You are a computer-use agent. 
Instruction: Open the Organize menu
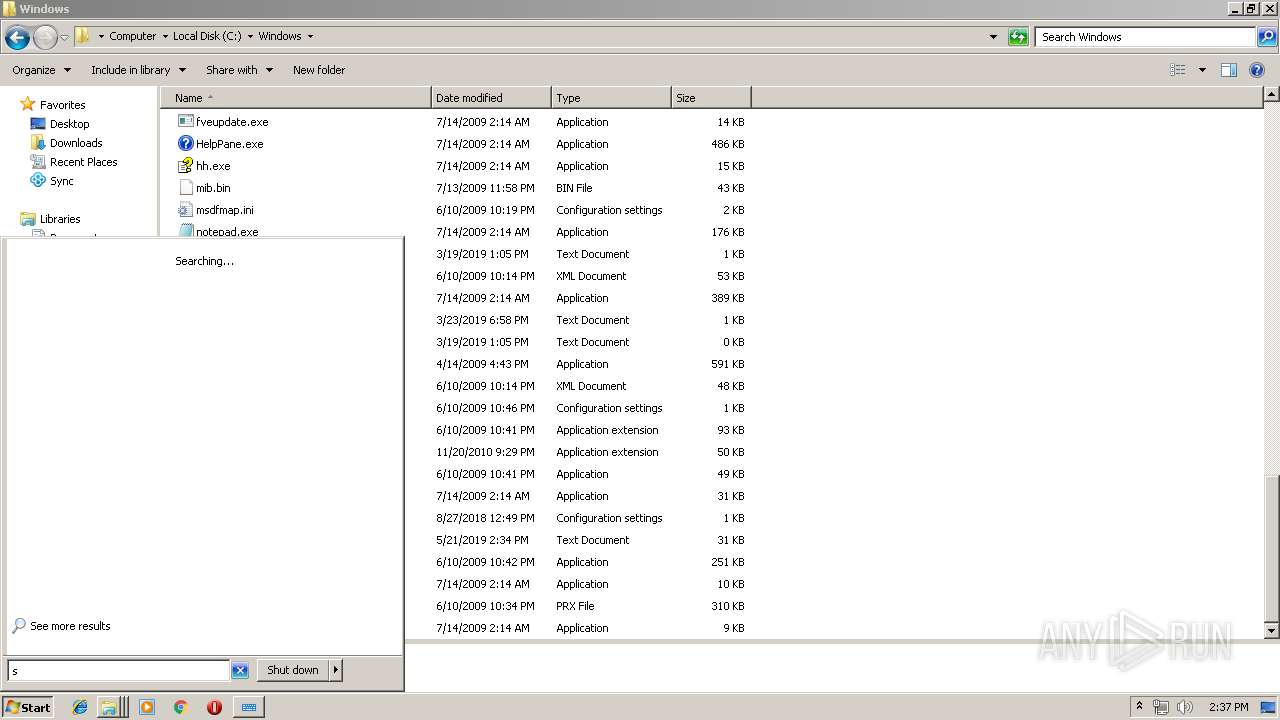tap(41, 70)
